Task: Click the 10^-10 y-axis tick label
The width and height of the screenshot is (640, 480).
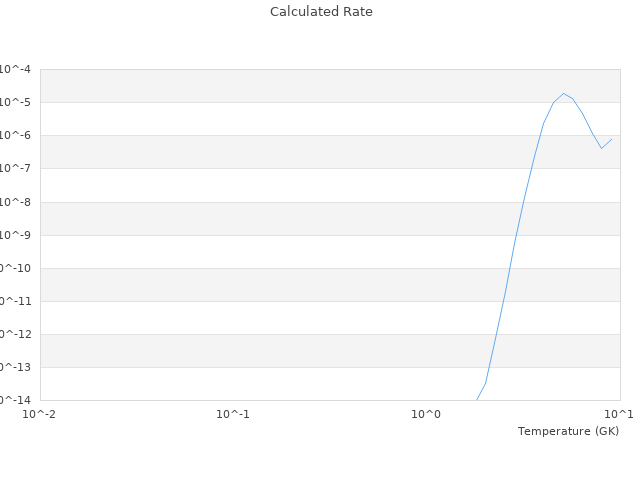Action: [x=14, y=268]
